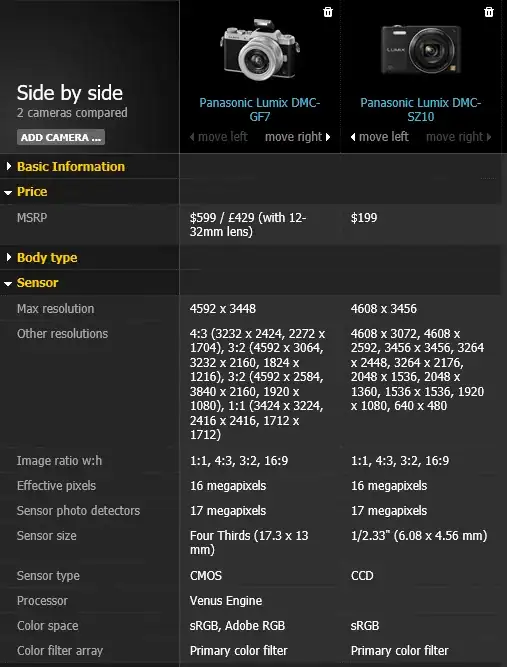The width and height of the screenshot is (507, 667).
Task: Click the 1/2.33" sensor size value
Action: tap(419, 536)
